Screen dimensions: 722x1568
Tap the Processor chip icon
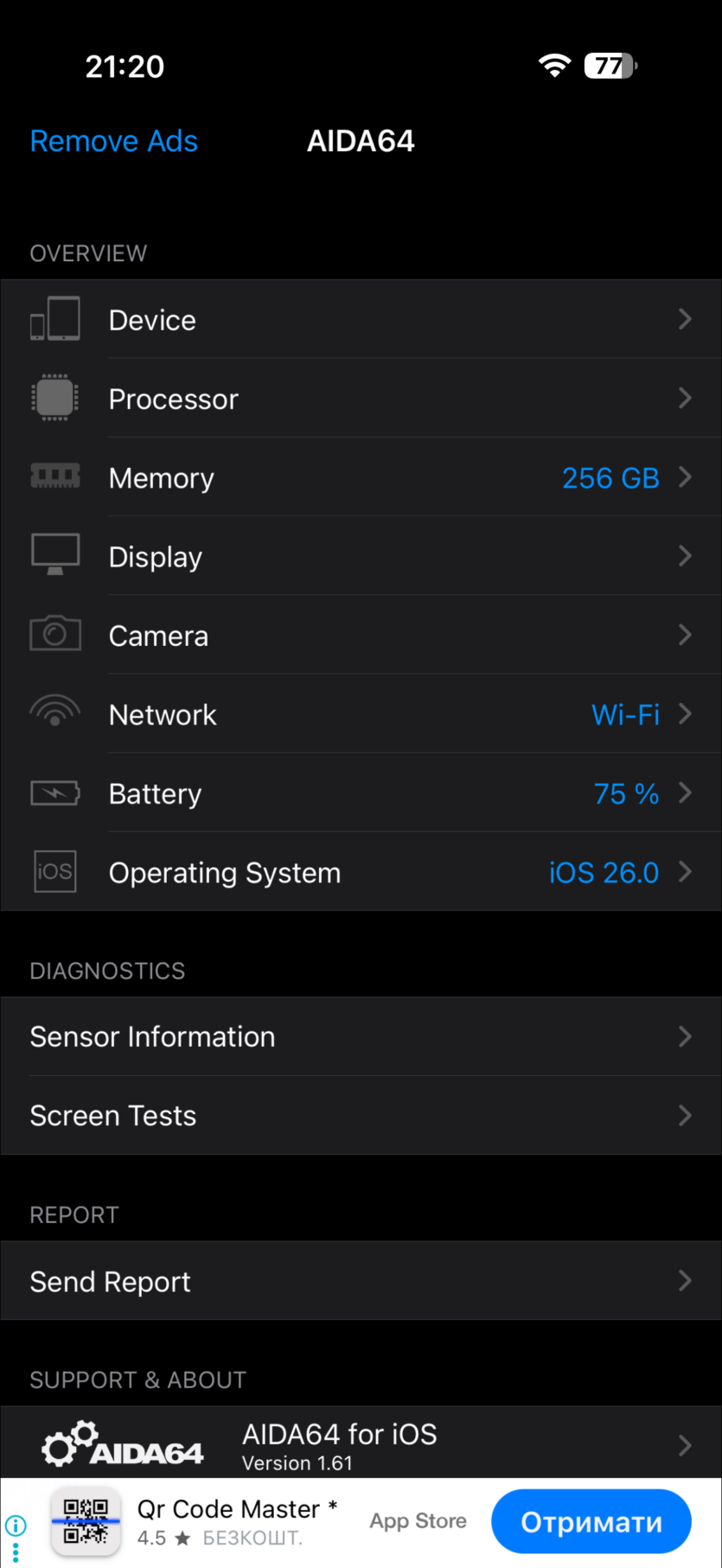pyautogui.click(x=55, y=398)
